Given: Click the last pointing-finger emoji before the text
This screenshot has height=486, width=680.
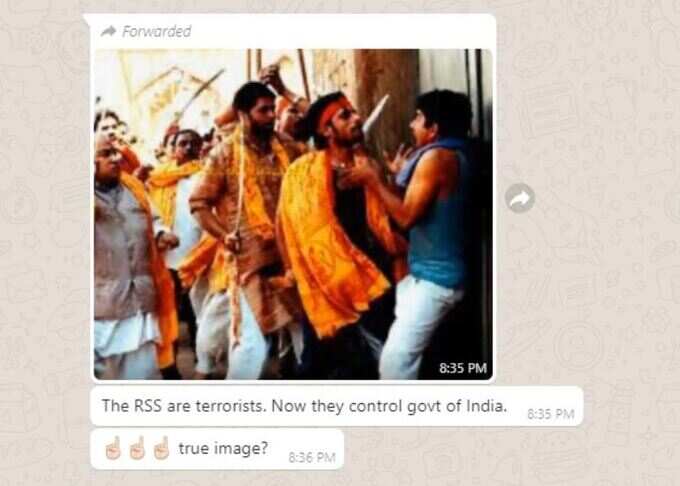Looking at the screenshot, I should [161, 448].
